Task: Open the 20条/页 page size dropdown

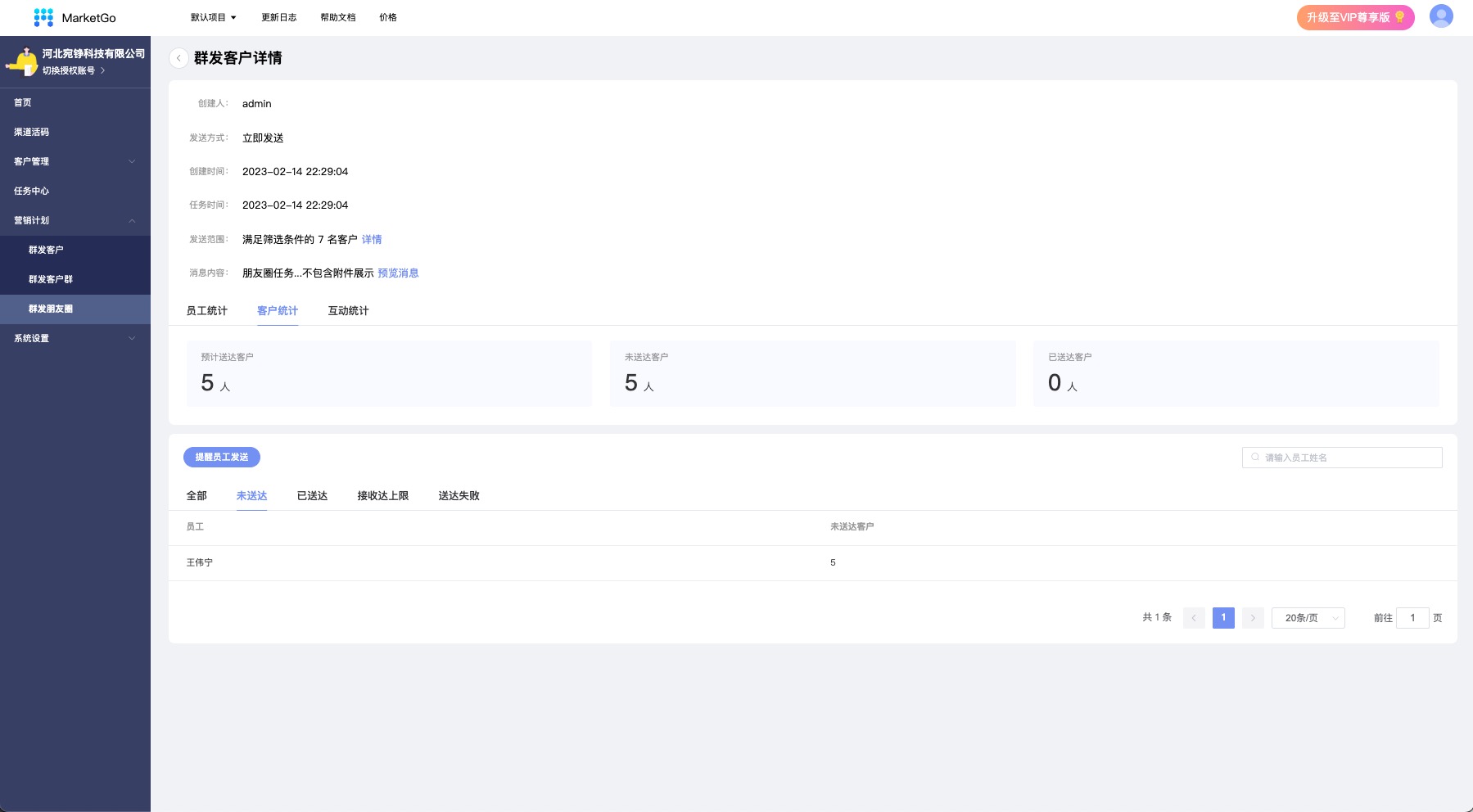Action: 1308,618
